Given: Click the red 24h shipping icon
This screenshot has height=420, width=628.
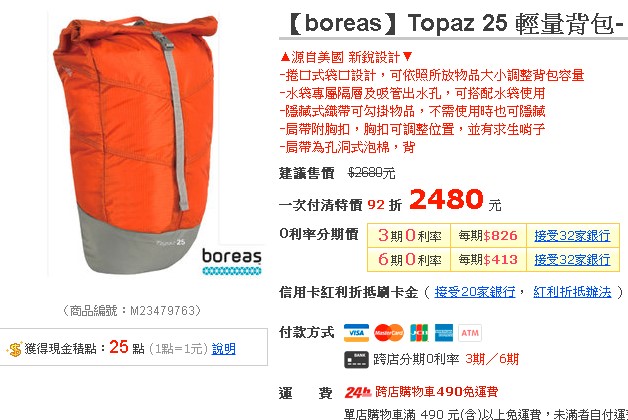Looking at the screenshot, I should click(358, 392).
